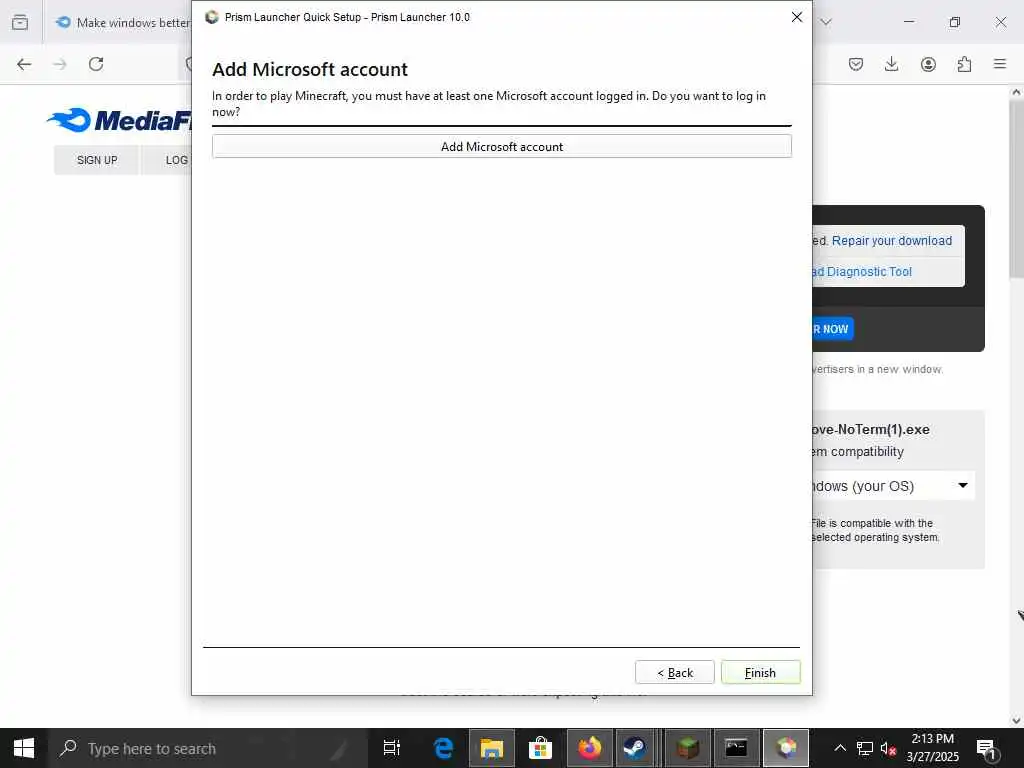Open the Minecraft block icon in taskbar
The height and width of the screenshot is (768, 1024).
pyautogui.click(x=688, y=748)
